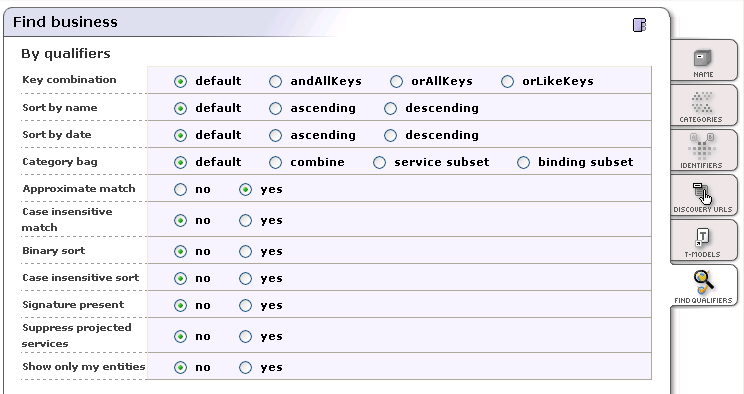Click the Case insensitive sort row label

[81, 278]
